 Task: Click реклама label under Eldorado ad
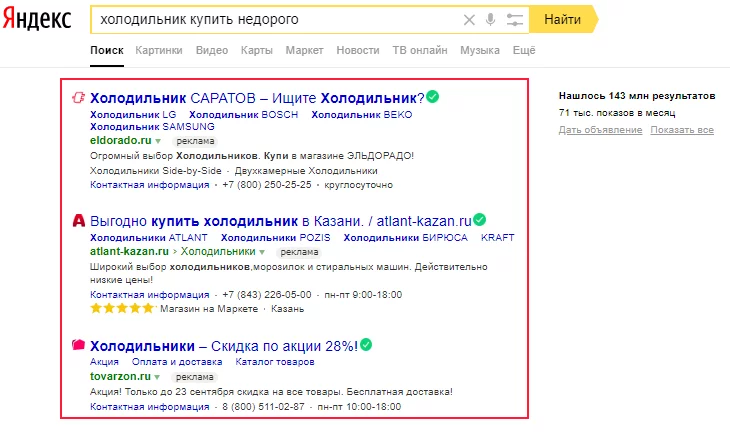coord(195,141)
